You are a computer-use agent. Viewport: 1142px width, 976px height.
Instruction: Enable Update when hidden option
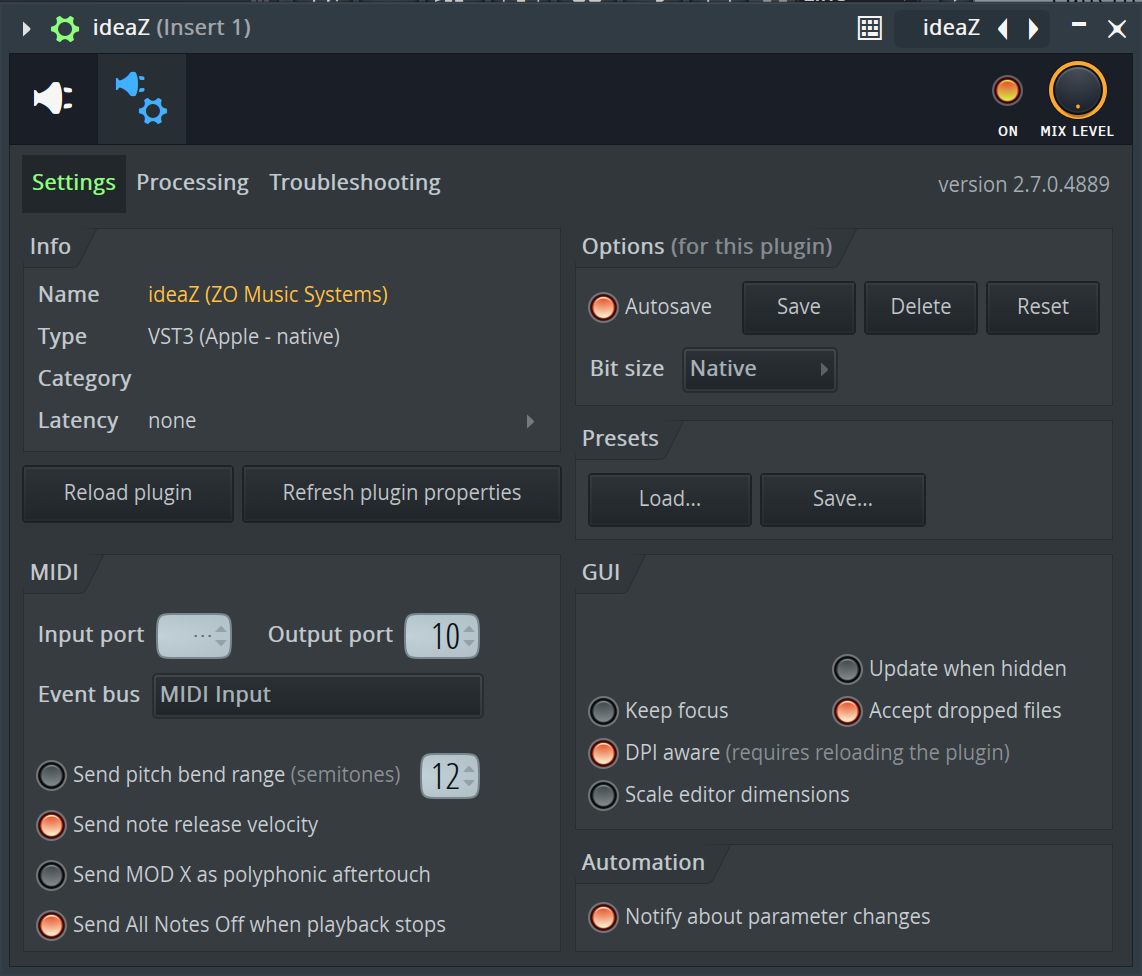coord(847,669)
